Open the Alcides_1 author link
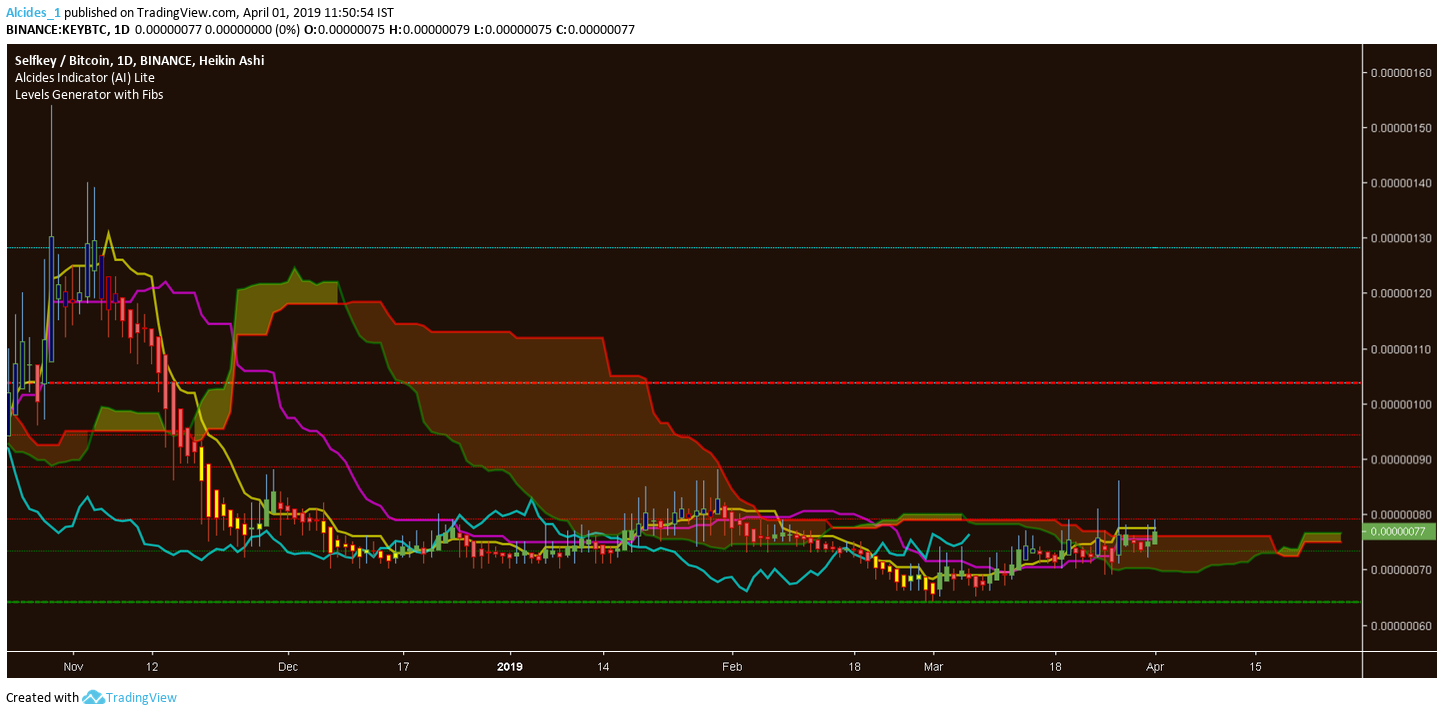This screenshot has height=715, width=1444. (34, 12)
